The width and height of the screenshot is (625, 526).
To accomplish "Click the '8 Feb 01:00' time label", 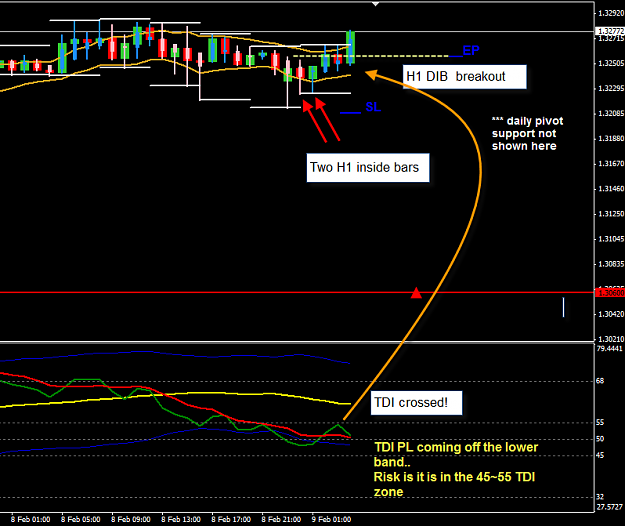I will click(x=31, y=520).
